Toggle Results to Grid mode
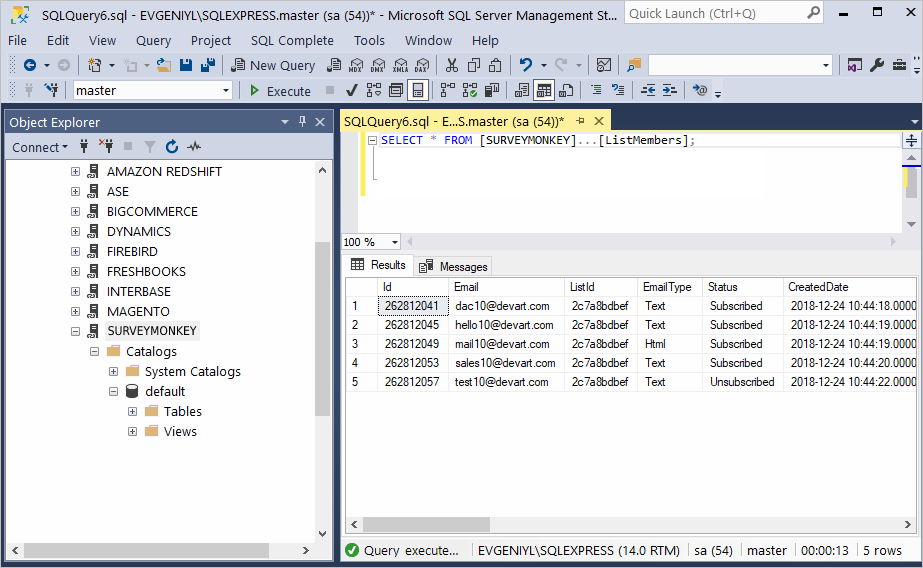 coord(543,91)
